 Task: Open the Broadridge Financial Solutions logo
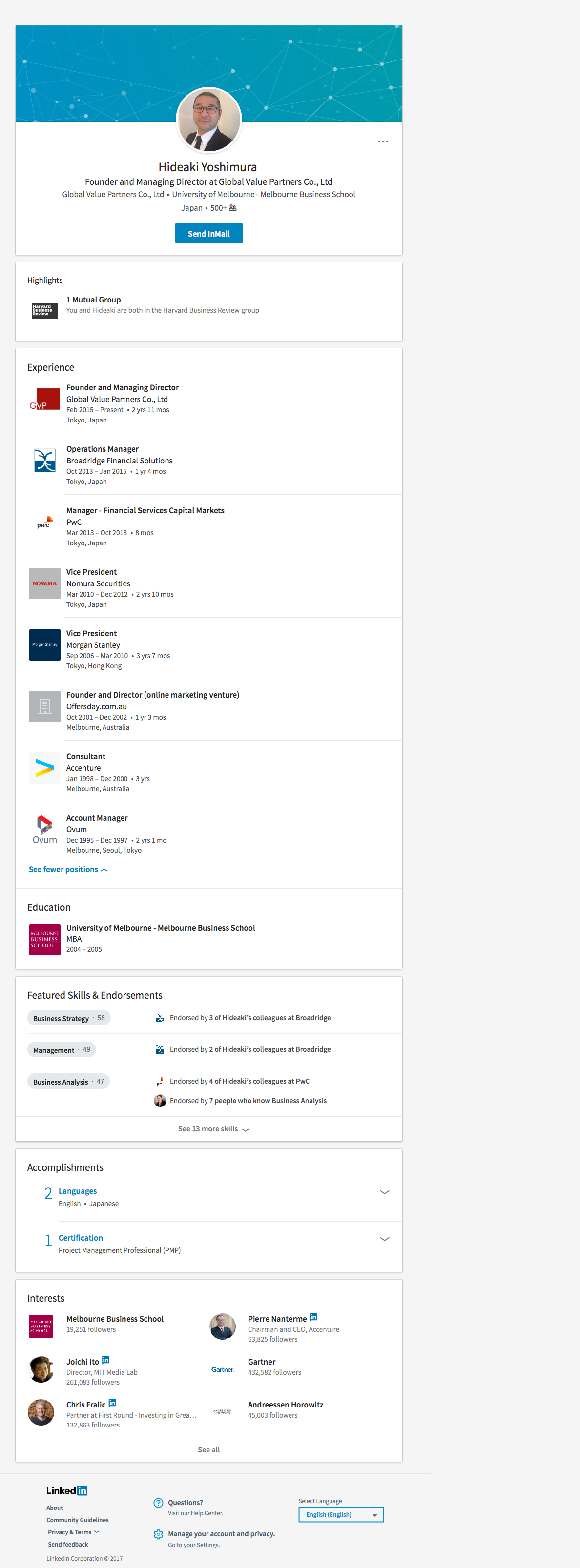(44, 461)
